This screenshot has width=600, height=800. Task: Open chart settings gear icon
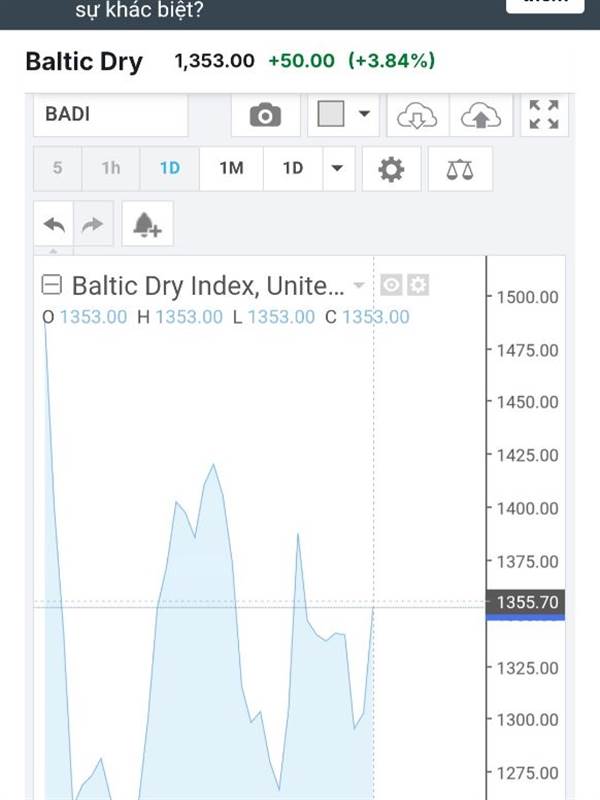(391, 169)
